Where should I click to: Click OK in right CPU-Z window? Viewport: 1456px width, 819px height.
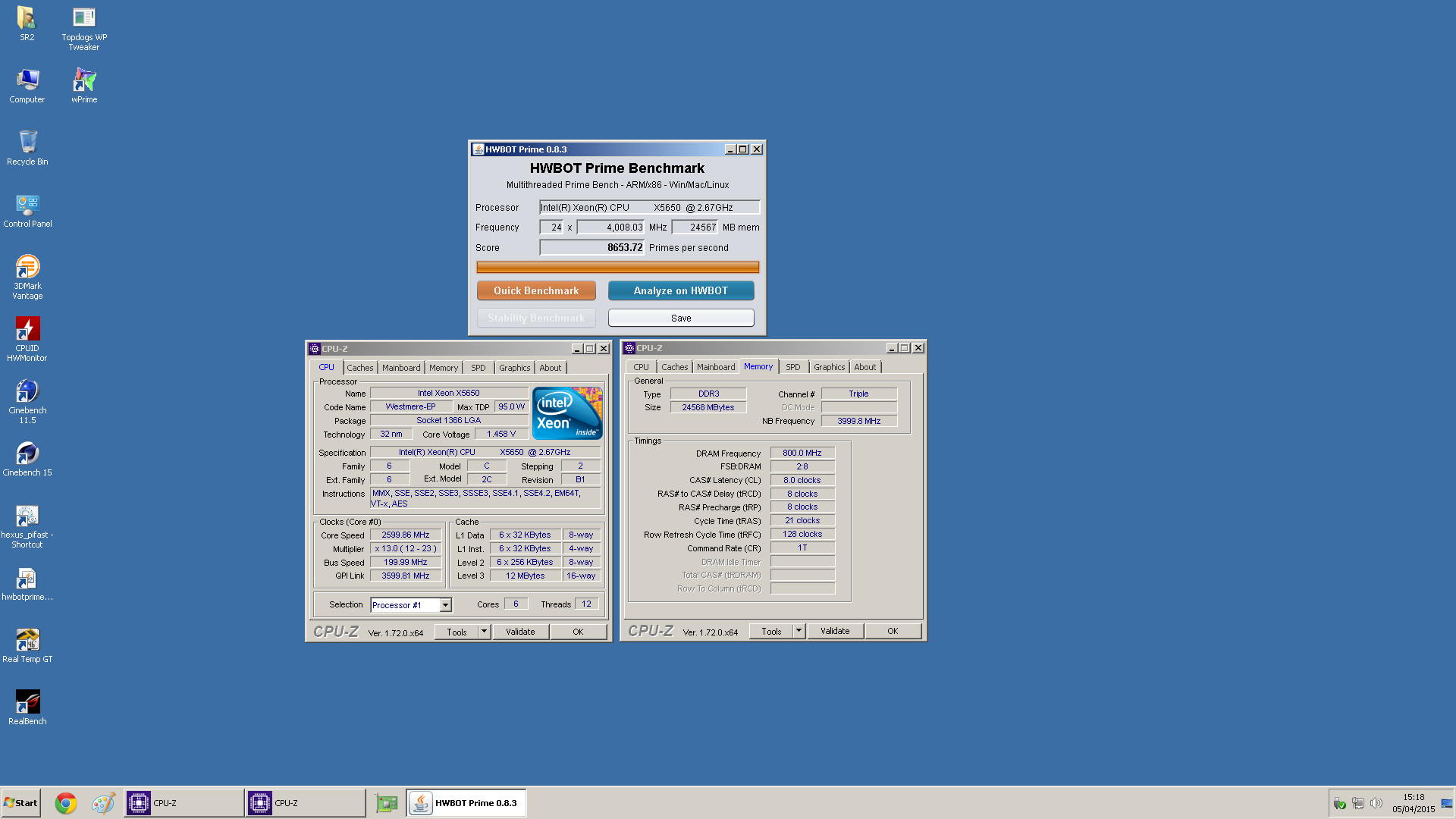(x=893, y=631)
